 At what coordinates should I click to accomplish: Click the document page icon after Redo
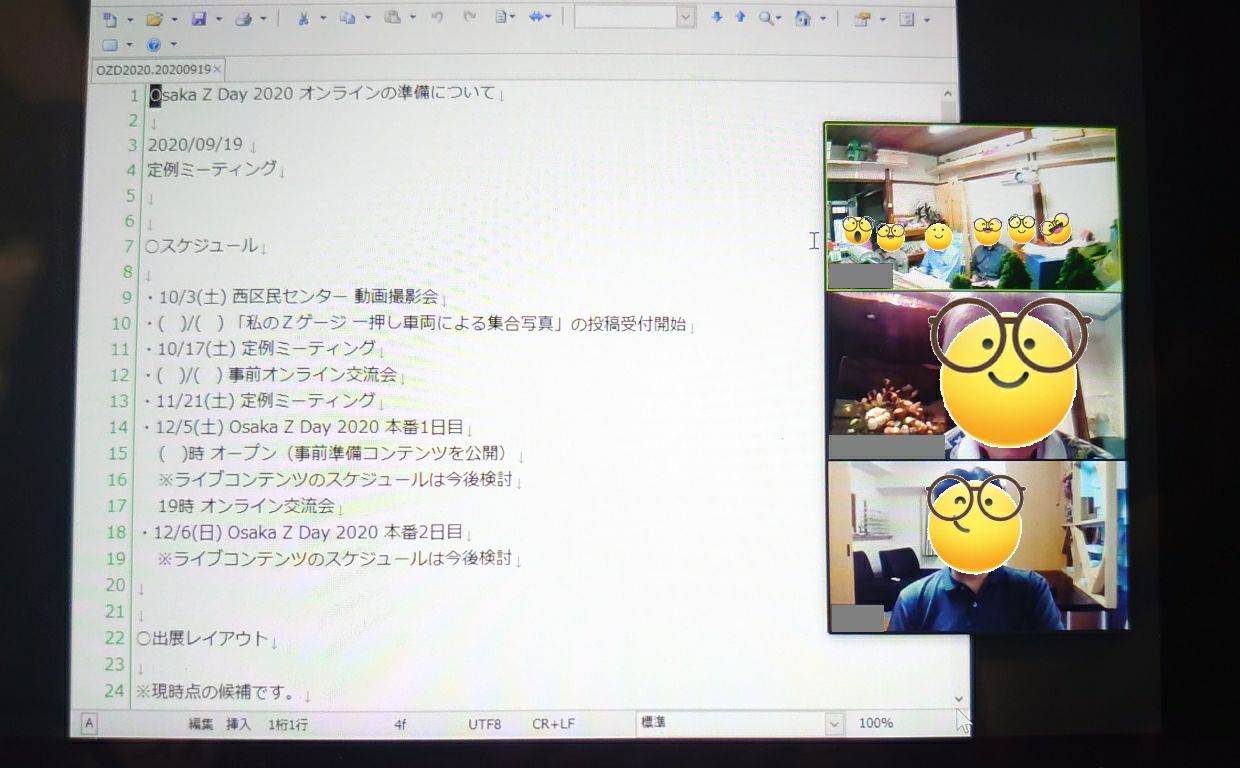[501, 17]
